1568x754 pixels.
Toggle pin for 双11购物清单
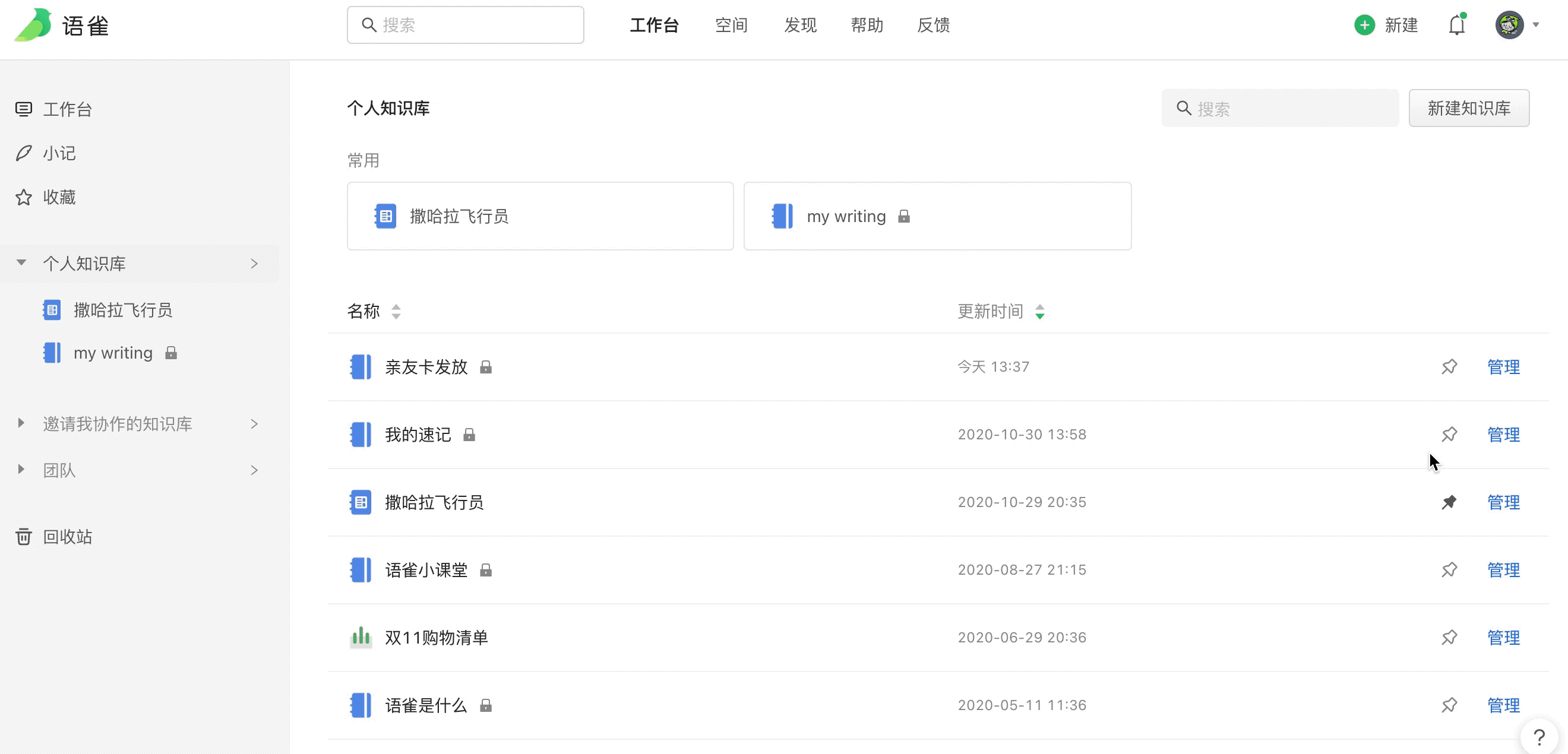click(x=1449, y=637)
